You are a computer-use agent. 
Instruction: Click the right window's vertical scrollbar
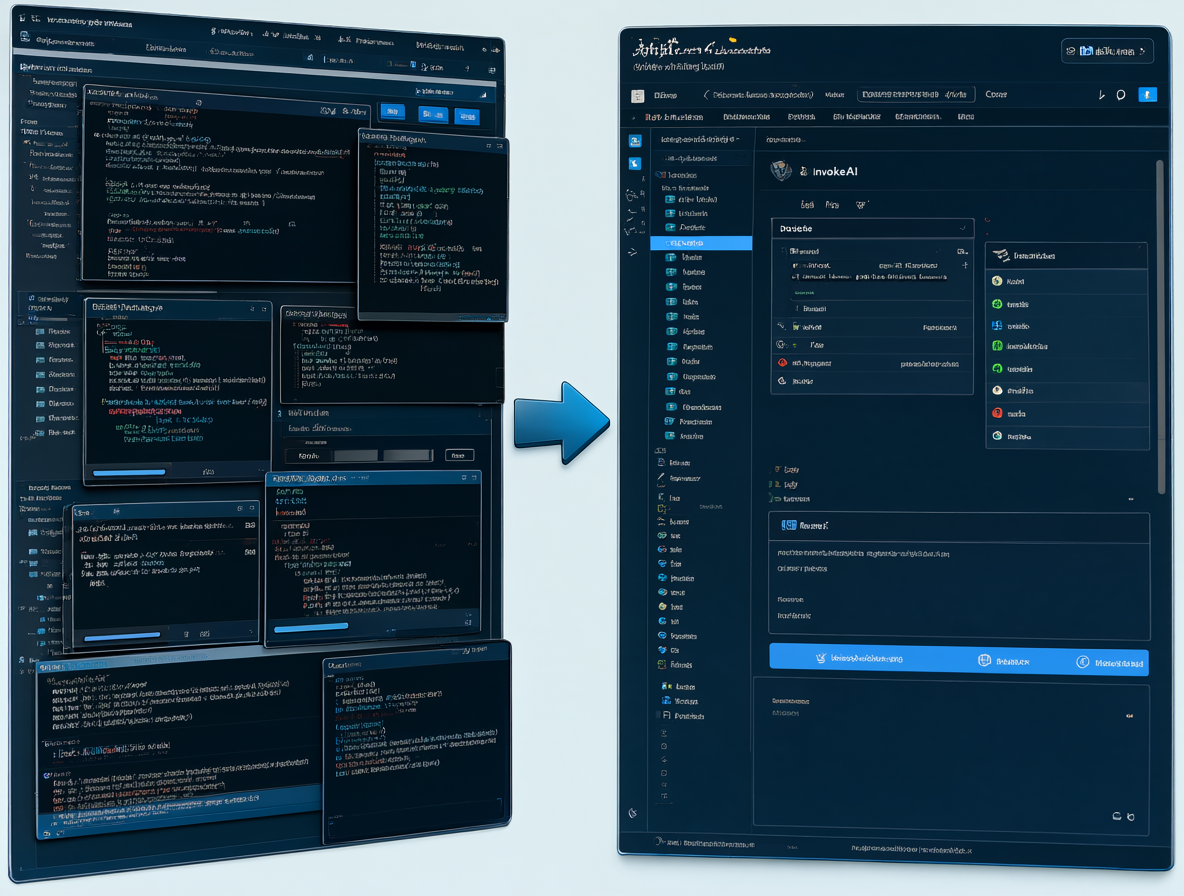(x=1161, y=326)
